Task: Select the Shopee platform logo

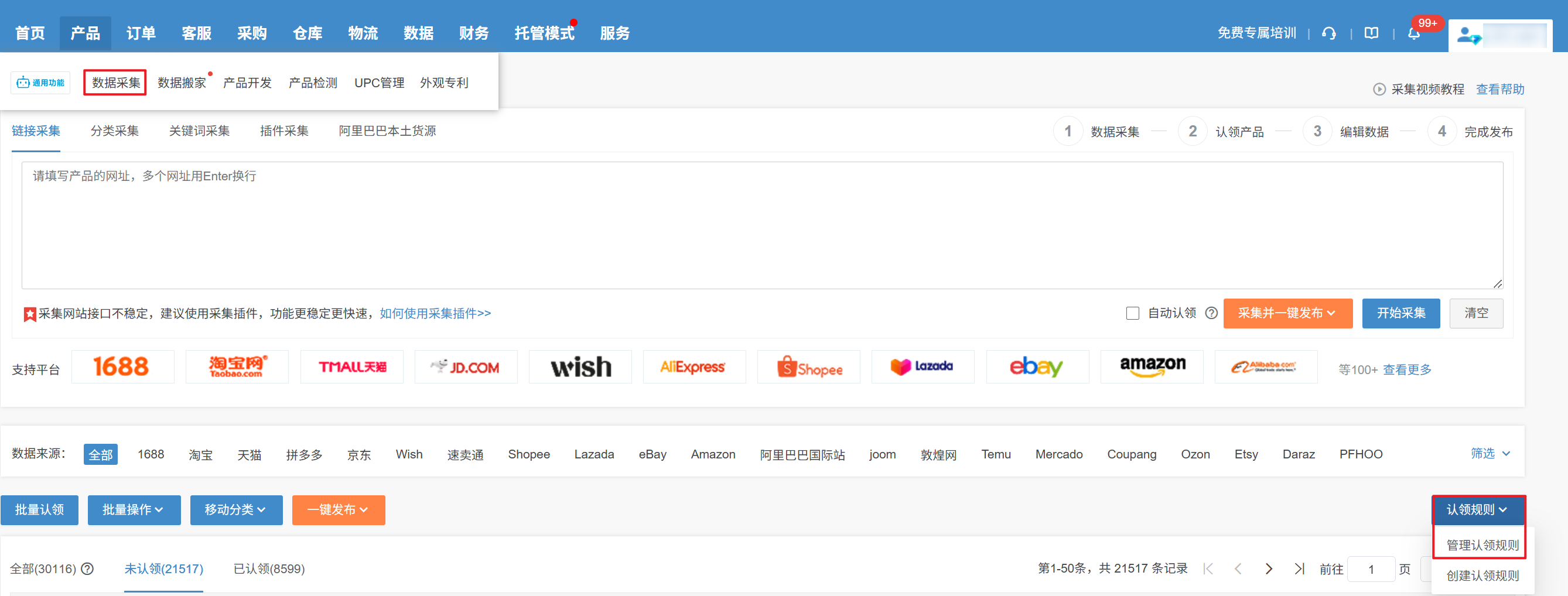Action: pyautogui.click(x=809, y=366)
